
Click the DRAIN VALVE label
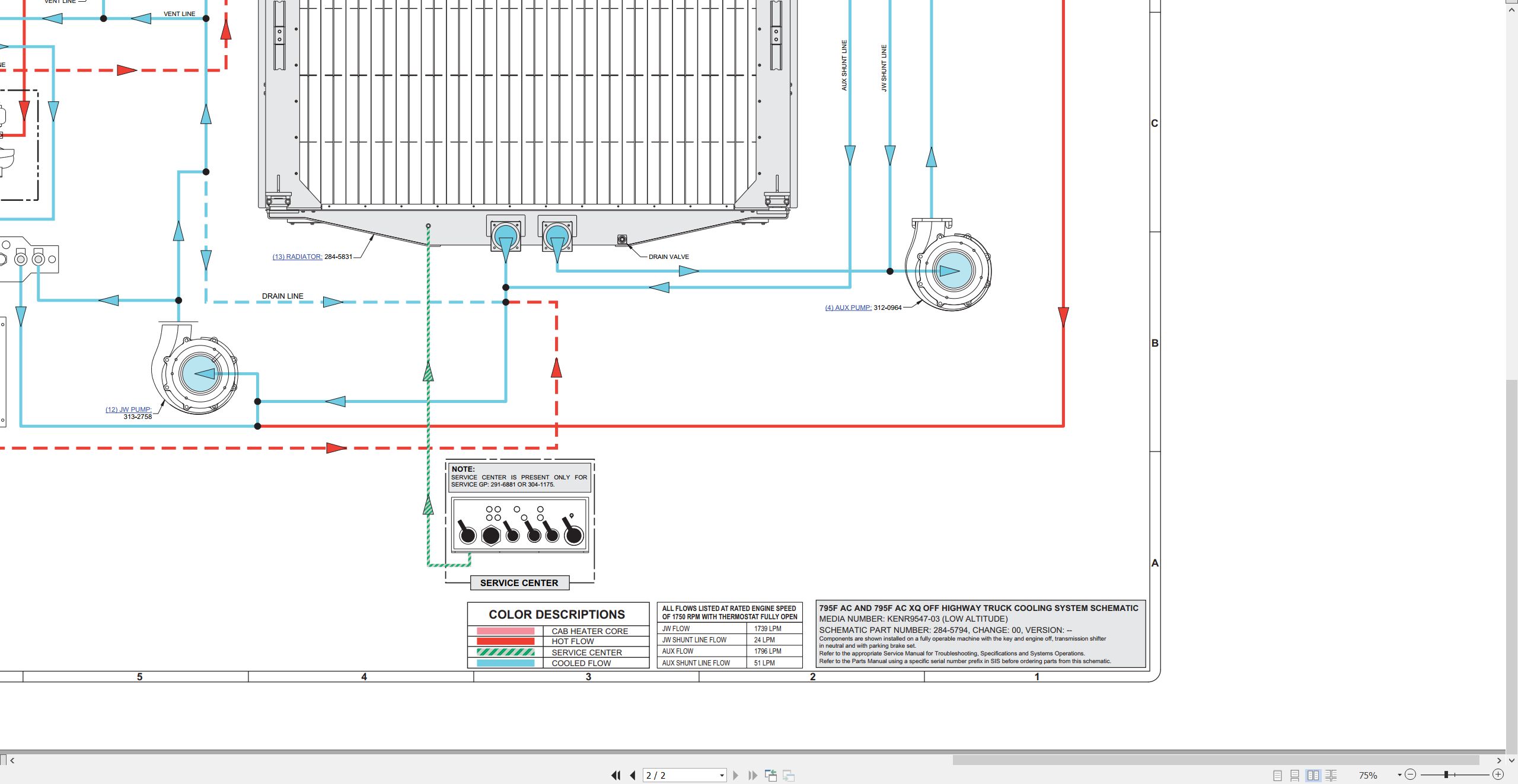(x=668, y=257)
